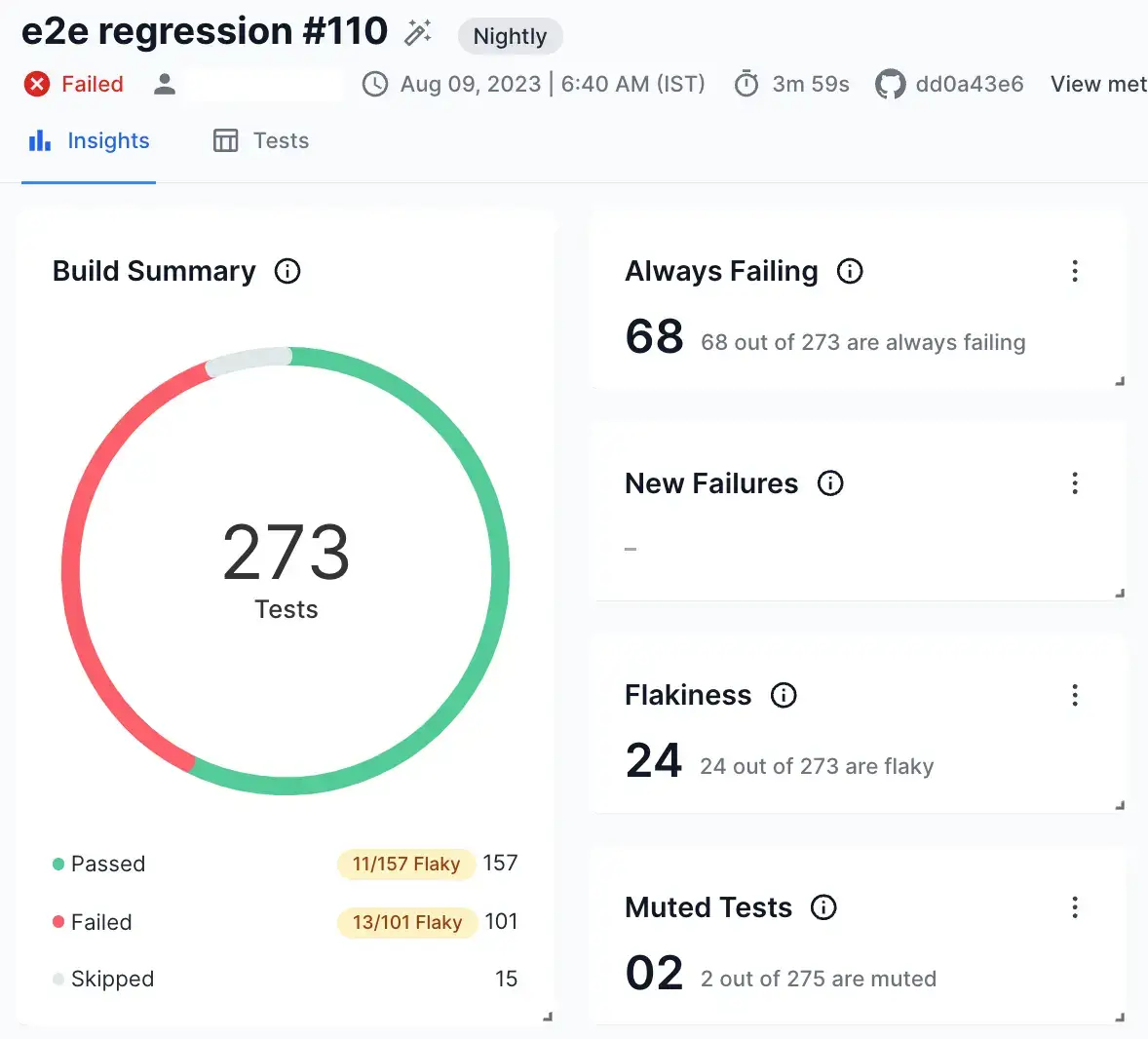Click the Build Summary info icon
Image resolution: width=1148 pixels, height=1039 pixels.
(x=287, y=271)
